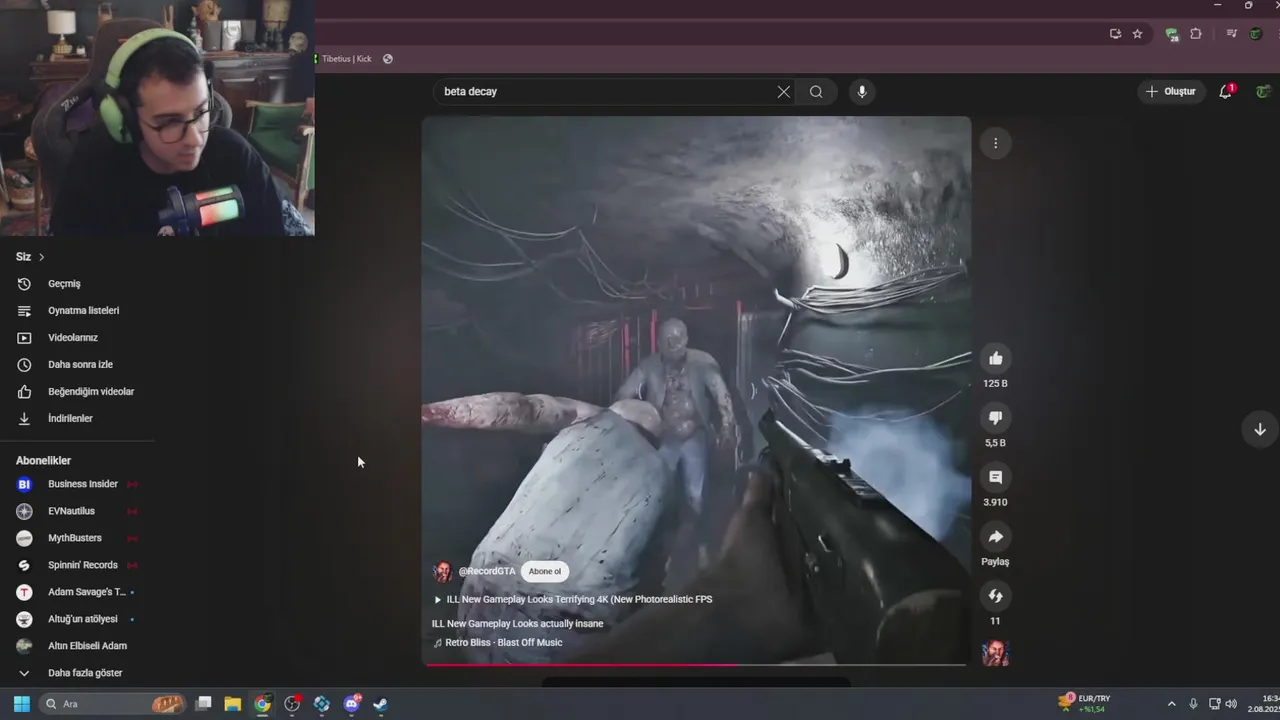
Task: Open File Explorer from the taskbar
Action: [233, 704]
